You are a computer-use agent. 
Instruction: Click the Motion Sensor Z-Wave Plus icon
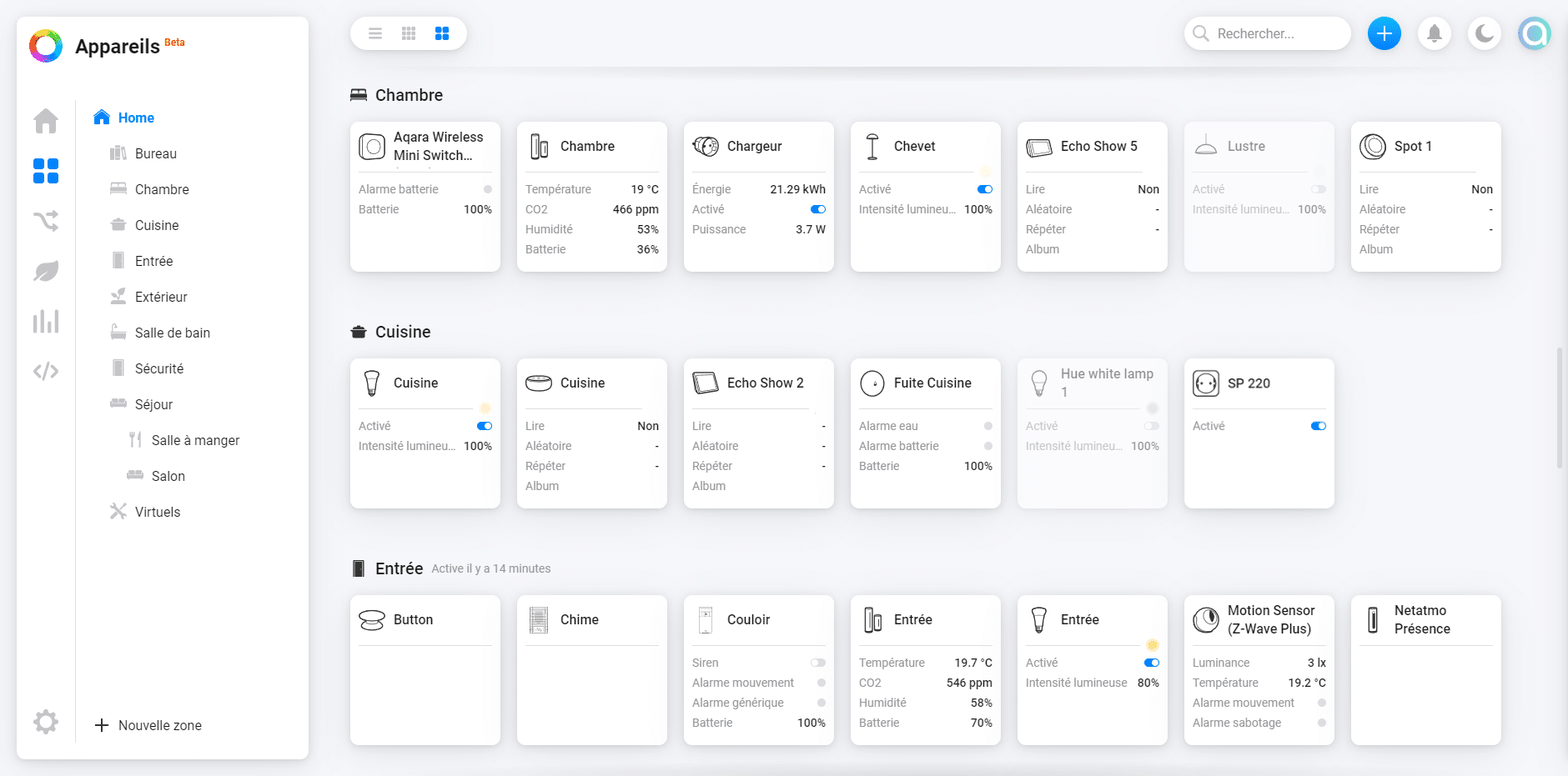pos(1206,620)
